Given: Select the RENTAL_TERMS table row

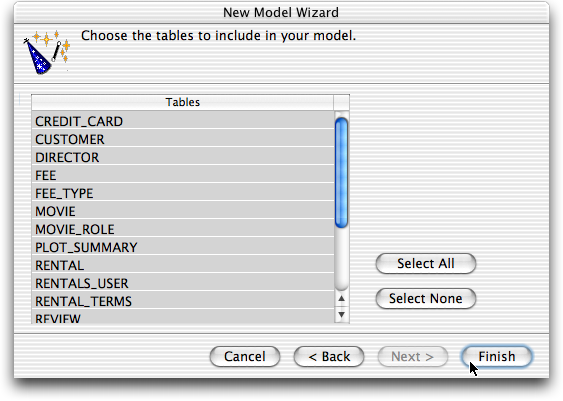Looking at the screenshot, I should point(183,300).
